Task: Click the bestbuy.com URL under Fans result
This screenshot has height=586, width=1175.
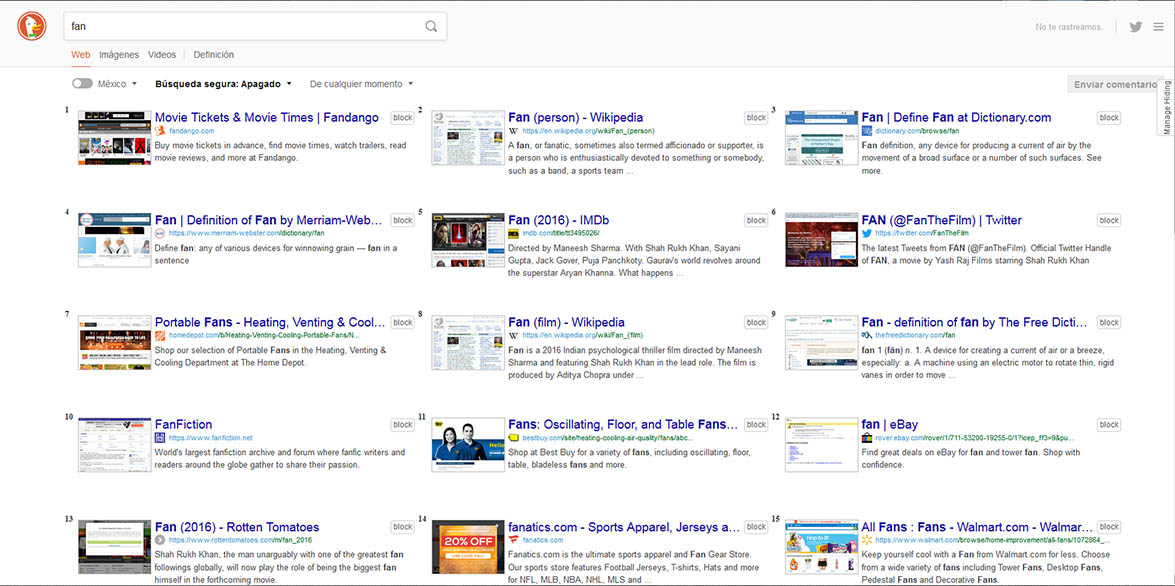Action: [608, 438]
